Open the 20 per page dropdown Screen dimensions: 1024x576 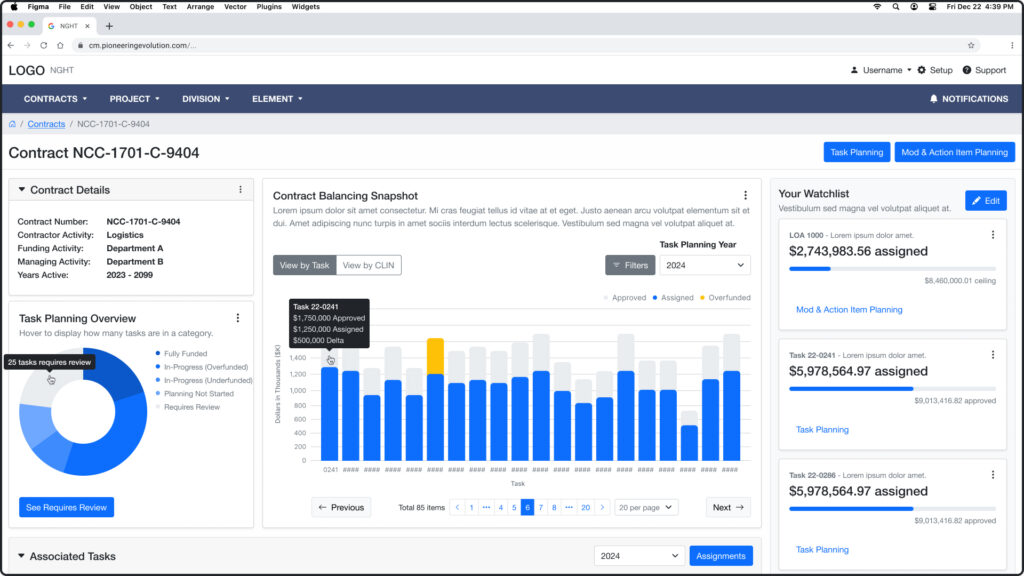[x=646, y=507]
